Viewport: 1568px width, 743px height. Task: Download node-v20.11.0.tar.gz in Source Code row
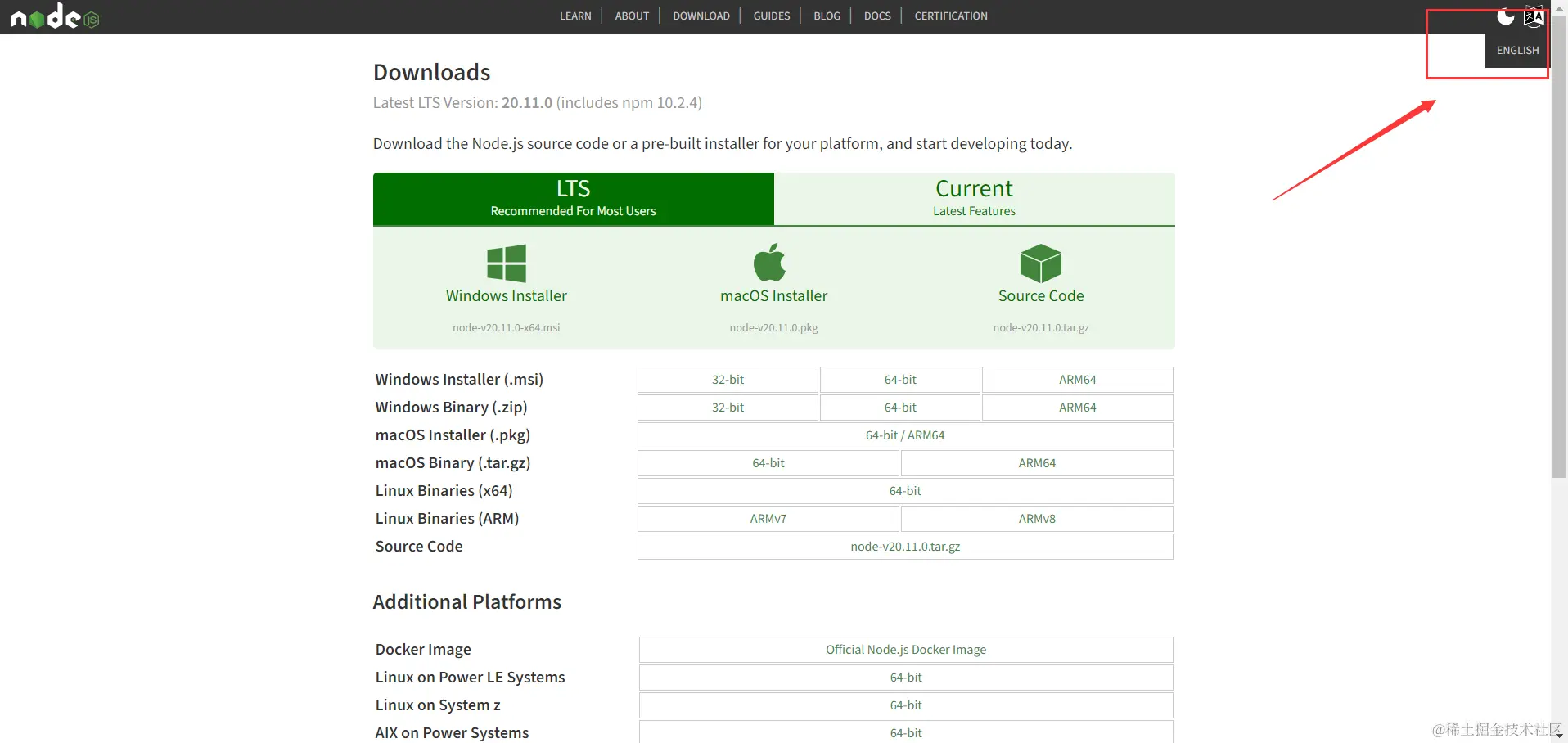coord(905,547)
